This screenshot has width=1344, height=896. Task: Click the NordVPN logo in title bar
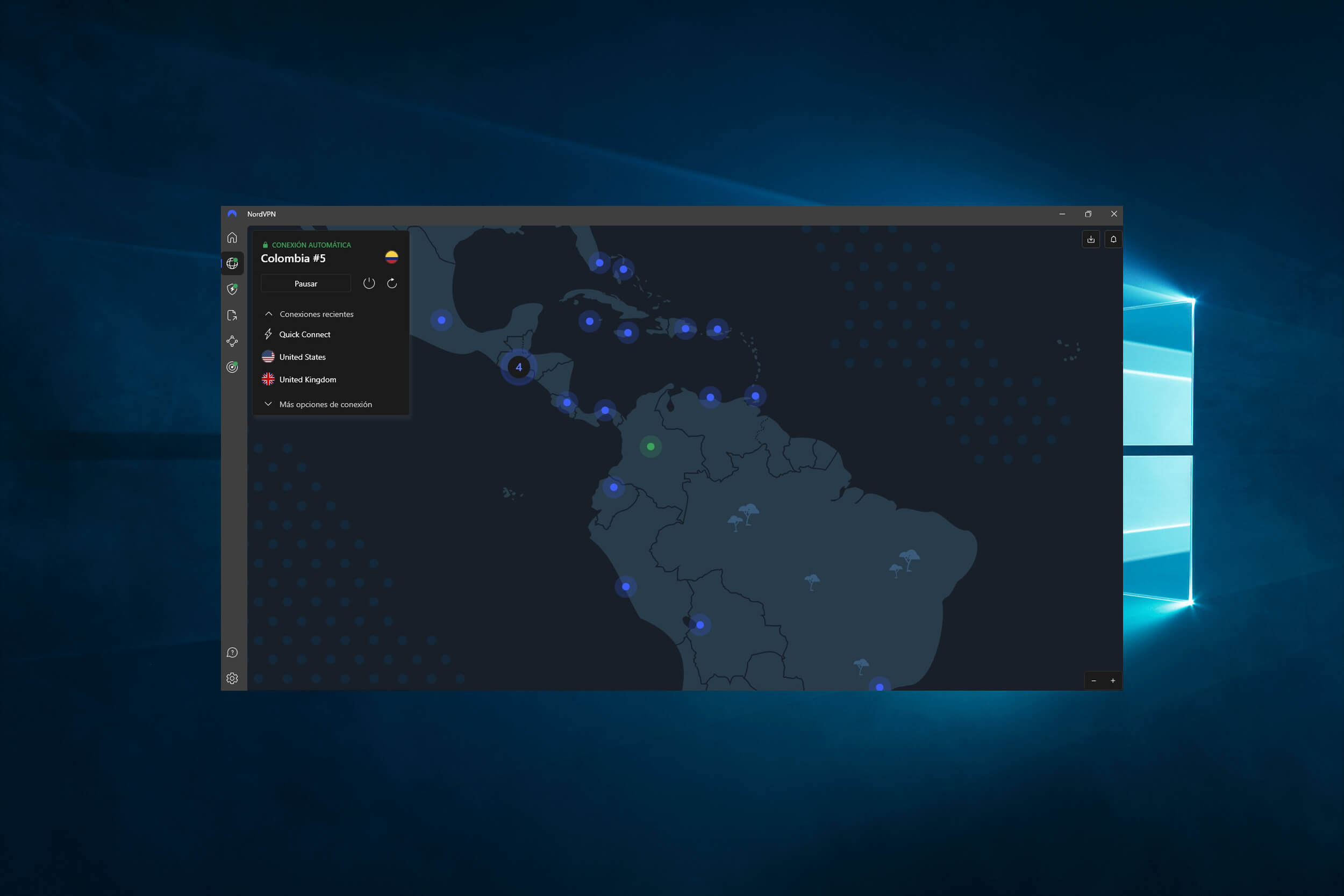(232, 214)
